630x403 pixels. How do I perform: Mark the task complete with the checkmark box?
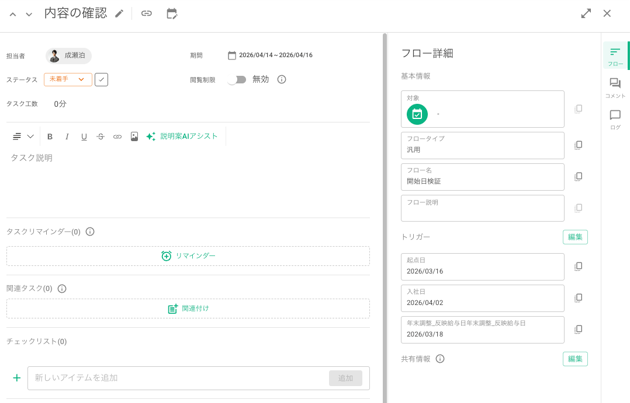point(101,80)
